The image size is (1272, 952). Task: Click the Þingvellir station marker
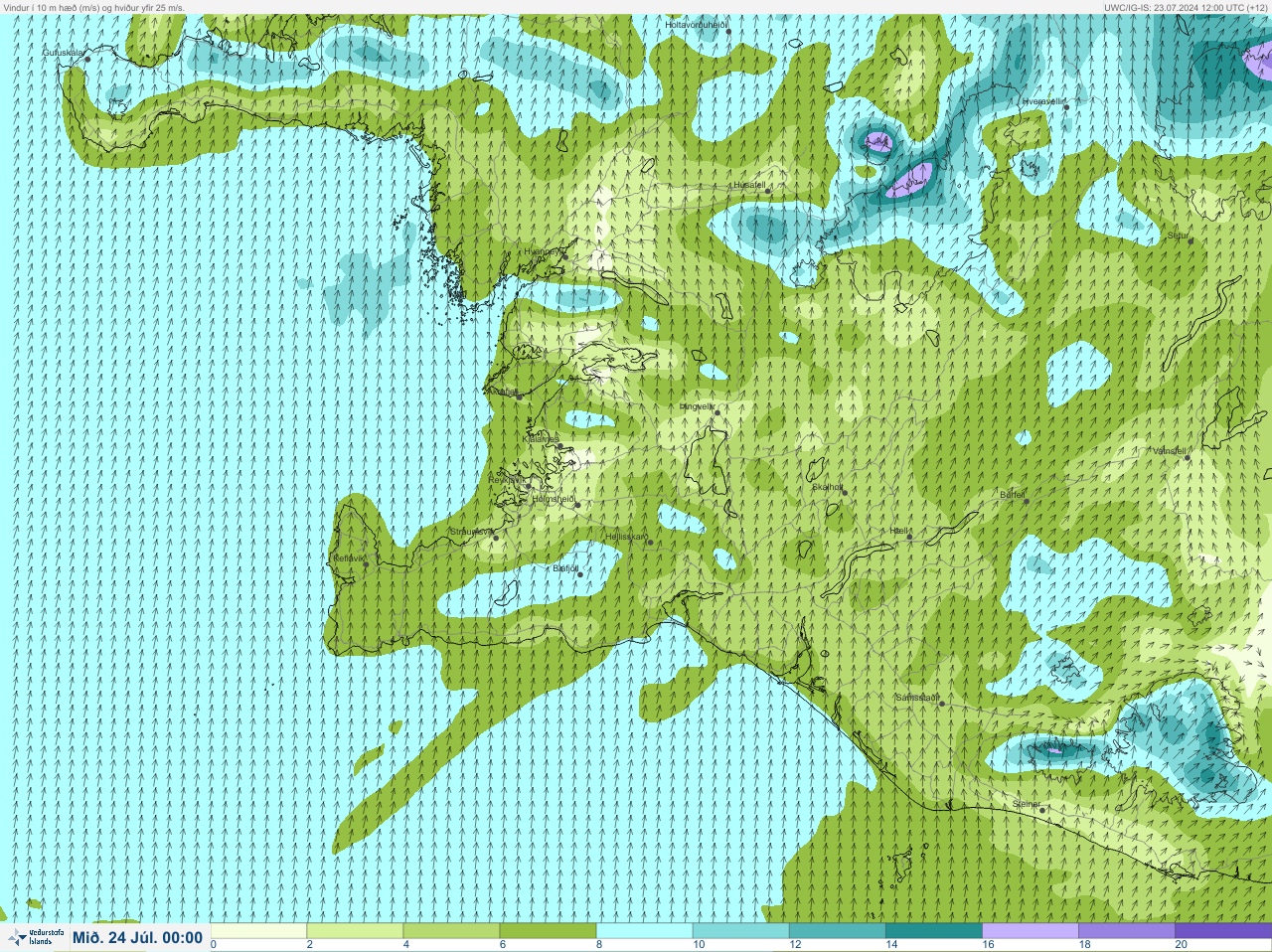tap(716, 412)
